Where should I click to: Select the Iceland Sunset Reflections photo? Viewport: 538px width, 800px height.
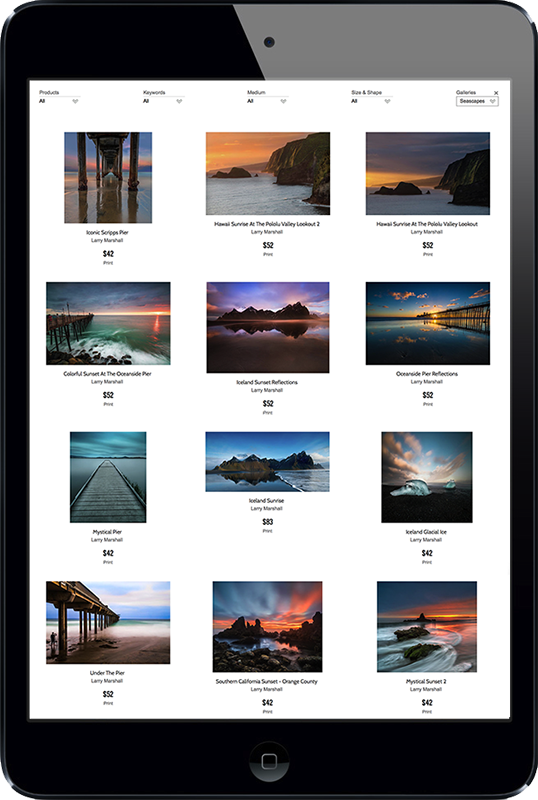pos(267,327)
